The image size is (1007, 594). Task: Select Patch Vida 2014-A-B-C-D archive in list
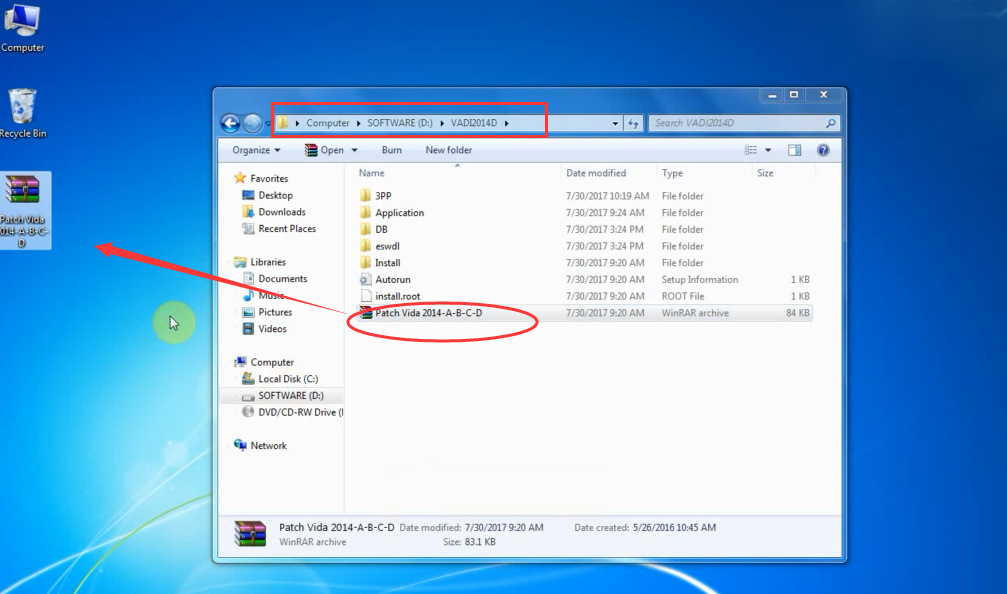[428, 313]
